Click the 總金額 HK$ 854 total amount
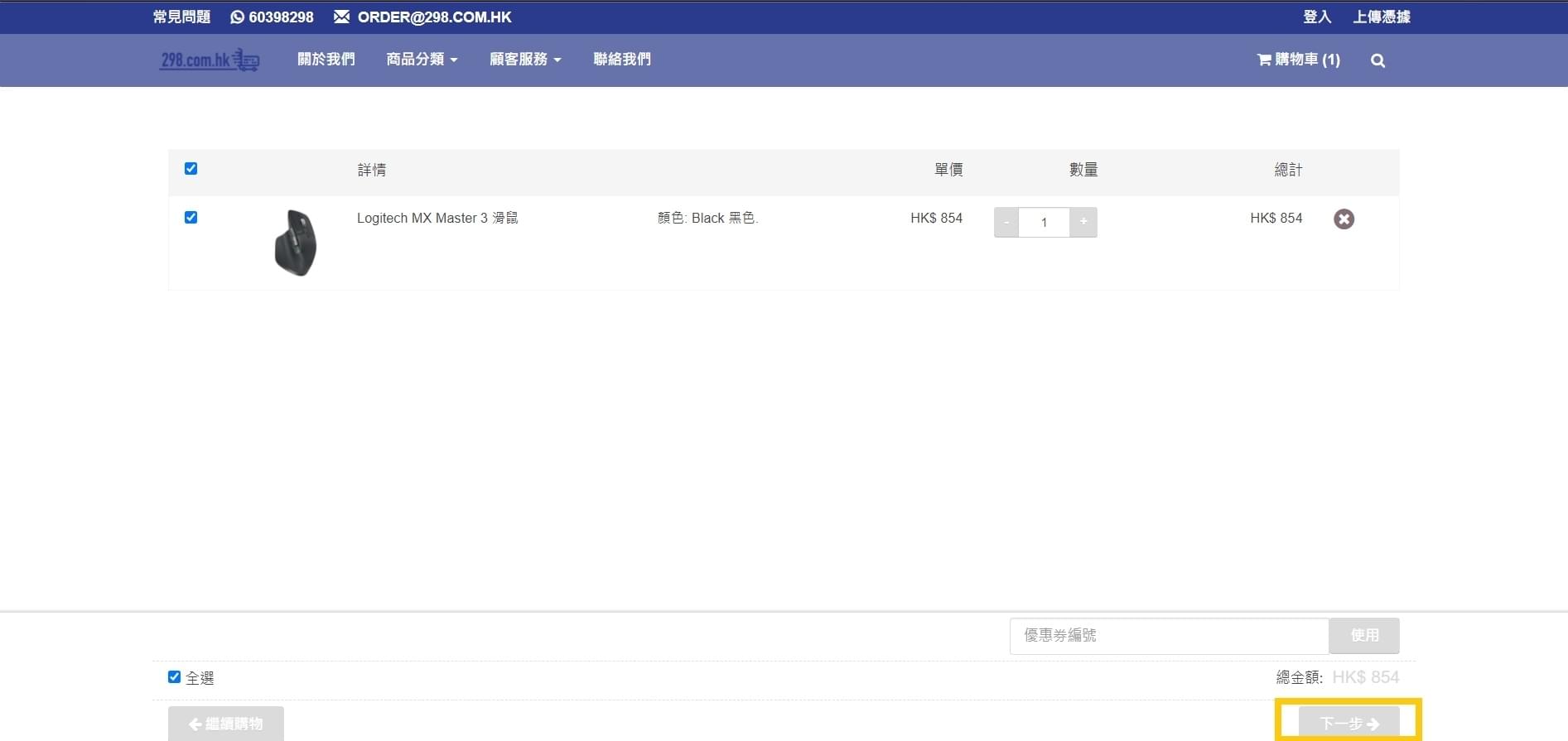The width and height of the screenshot is (1568, 741). pyautogui.click(x=1338, y=677)
